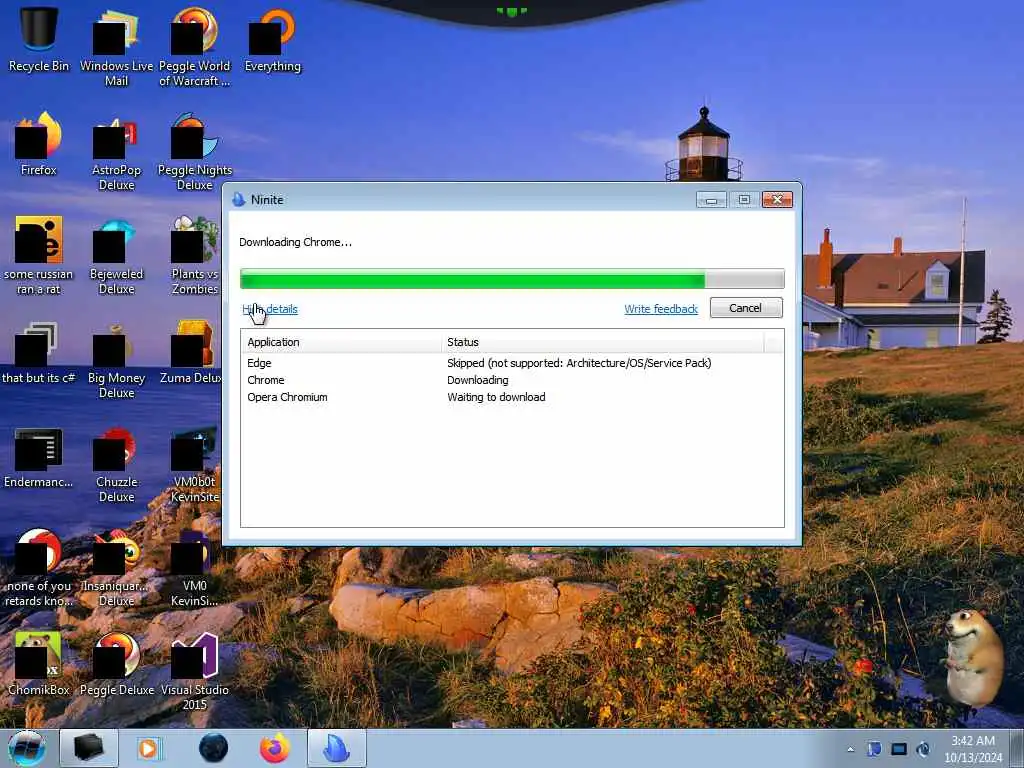Open the dark globe taskbar icon

[214, 748]
